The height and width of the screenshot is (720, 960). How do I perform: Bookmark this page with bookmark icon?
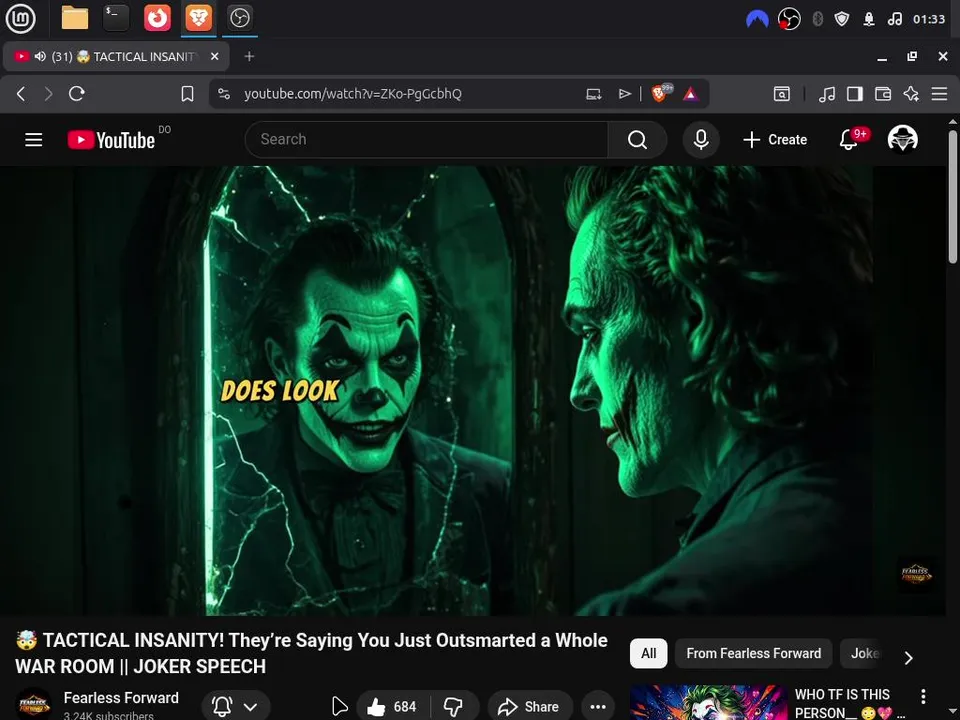pyautogui.click(x=187, y=94)
